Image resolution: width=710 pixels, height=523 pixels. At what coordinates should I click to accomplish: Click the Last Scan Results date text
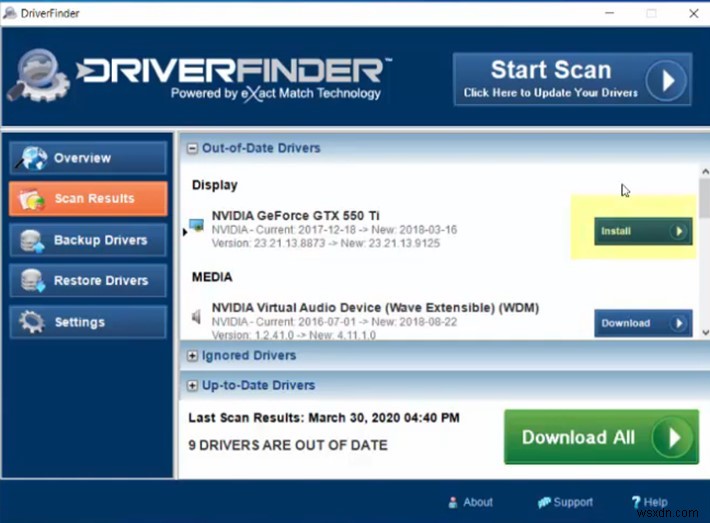tap(324, 417)
